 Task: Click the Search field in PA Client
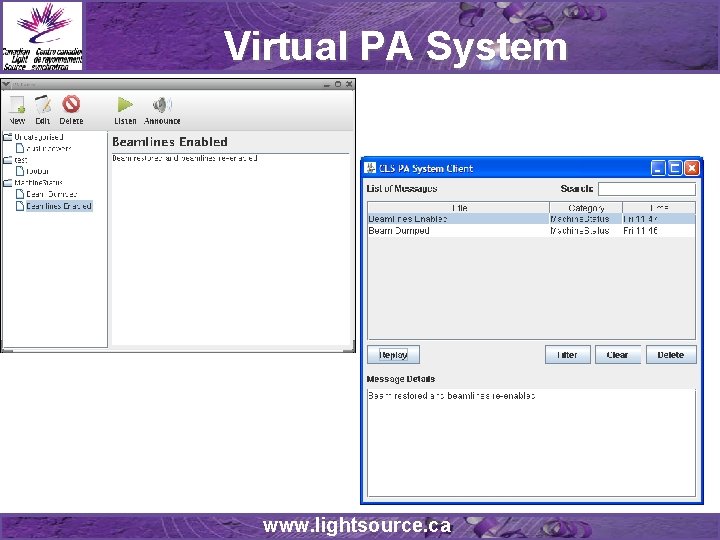click(x=647, y=189)
